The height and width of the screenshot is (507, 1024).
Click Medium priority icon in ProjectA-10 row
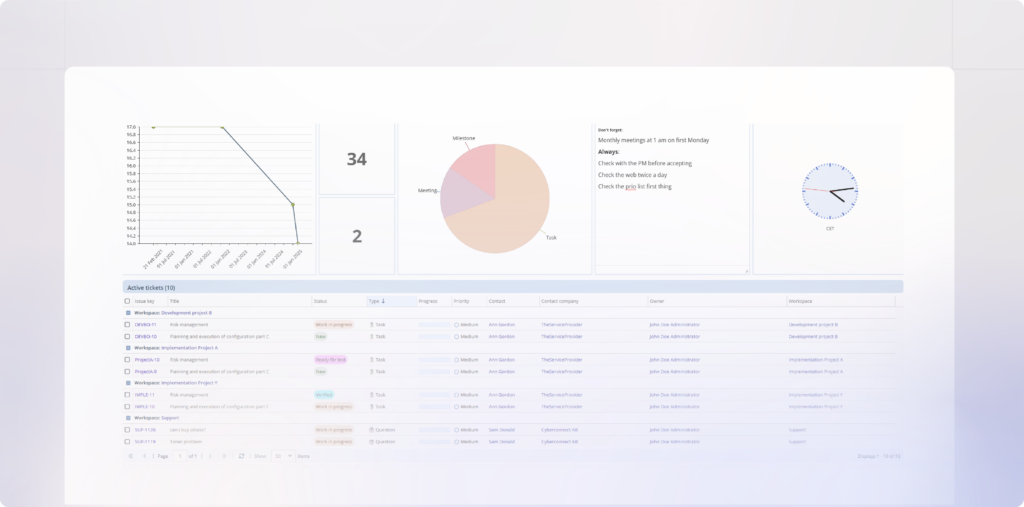tap(456, 360)
